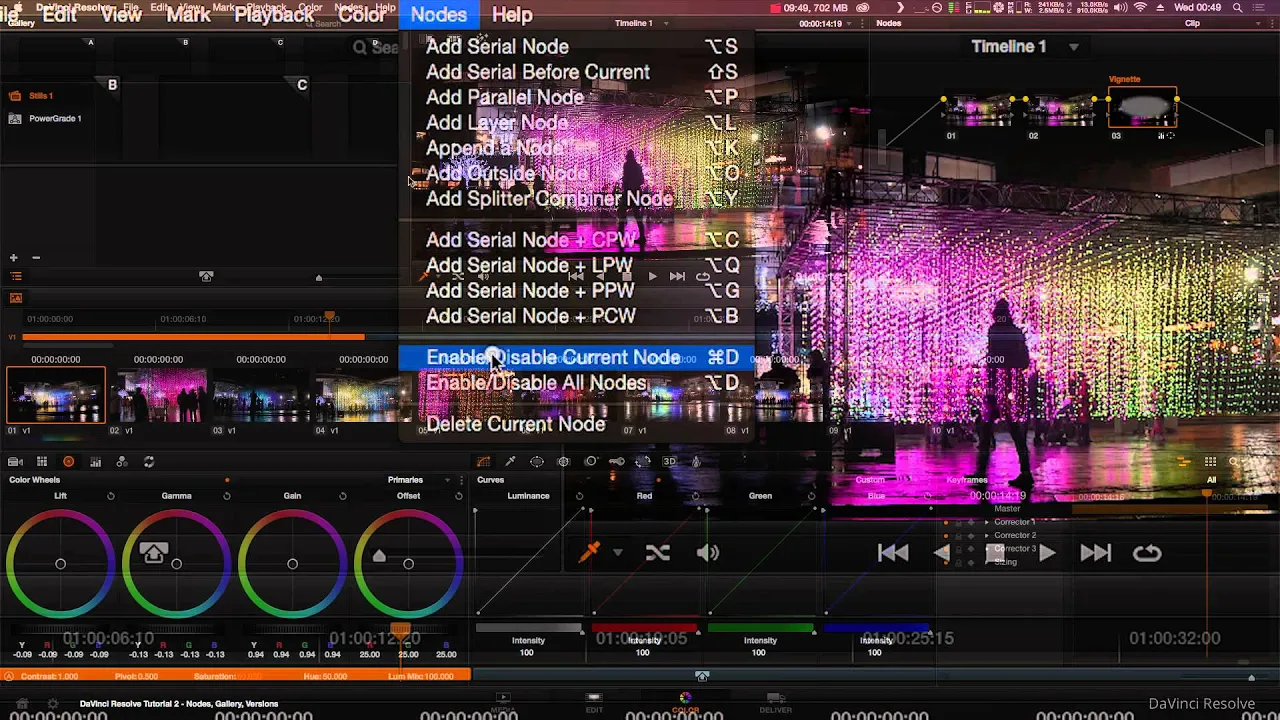The height and width of the screenshot is (720, 1280).
Task: Reset the Gamma color wheel
Action: point(227,496)
